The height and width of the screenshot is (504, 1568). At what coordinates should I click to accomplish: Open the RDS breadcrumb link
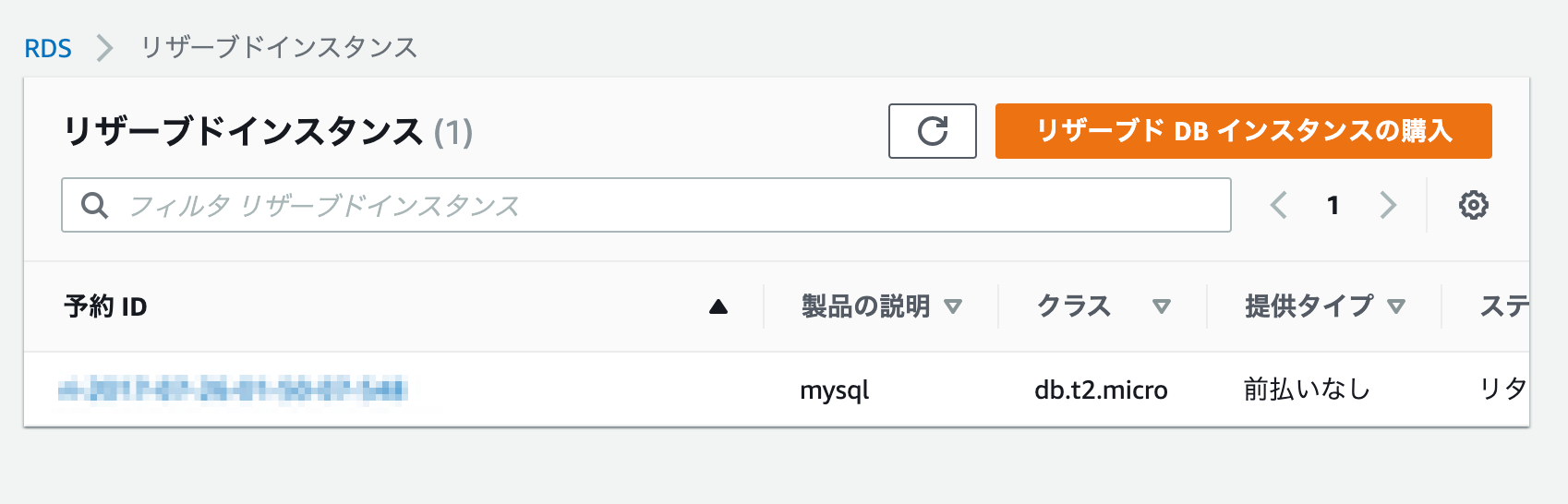pos(48,48)
